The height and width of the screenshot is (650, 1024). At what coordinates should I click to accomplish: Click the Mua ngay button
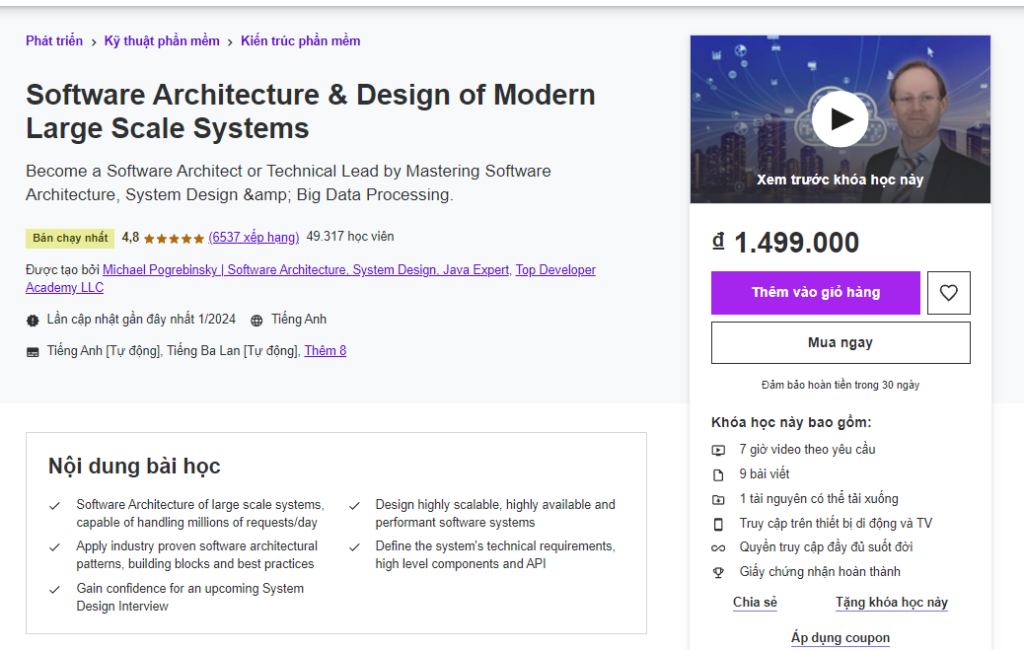[x=840, y=342]
